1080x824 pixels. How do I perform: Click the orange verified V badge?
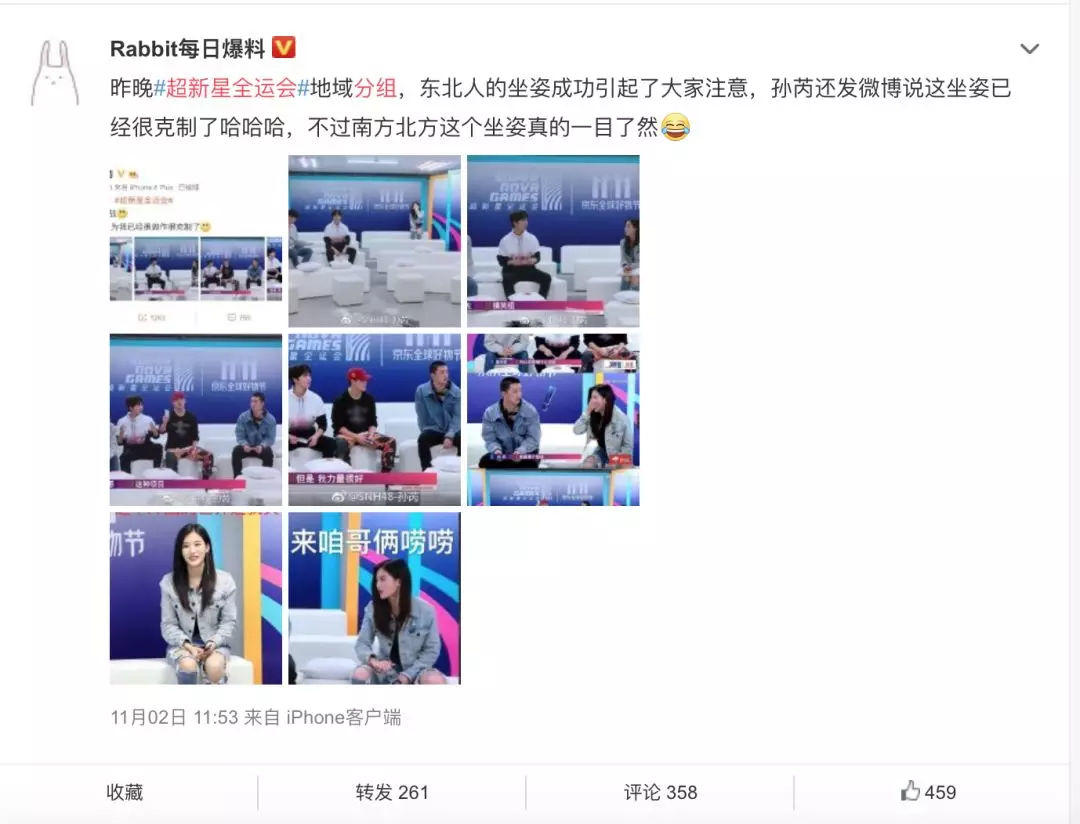coord(284,48)
